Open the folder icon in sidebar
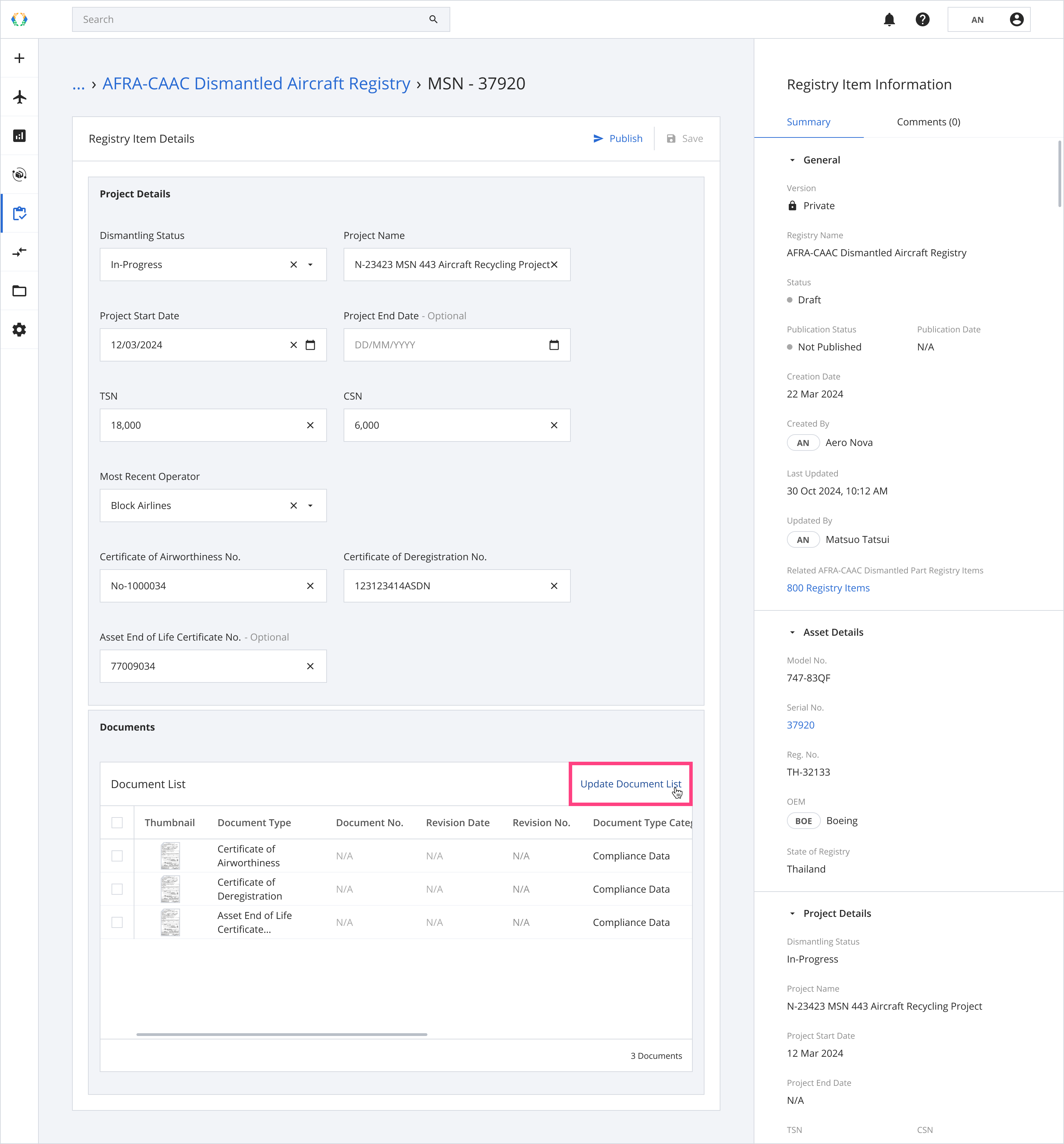1064x1144 pixels. (x=20, y=291)
